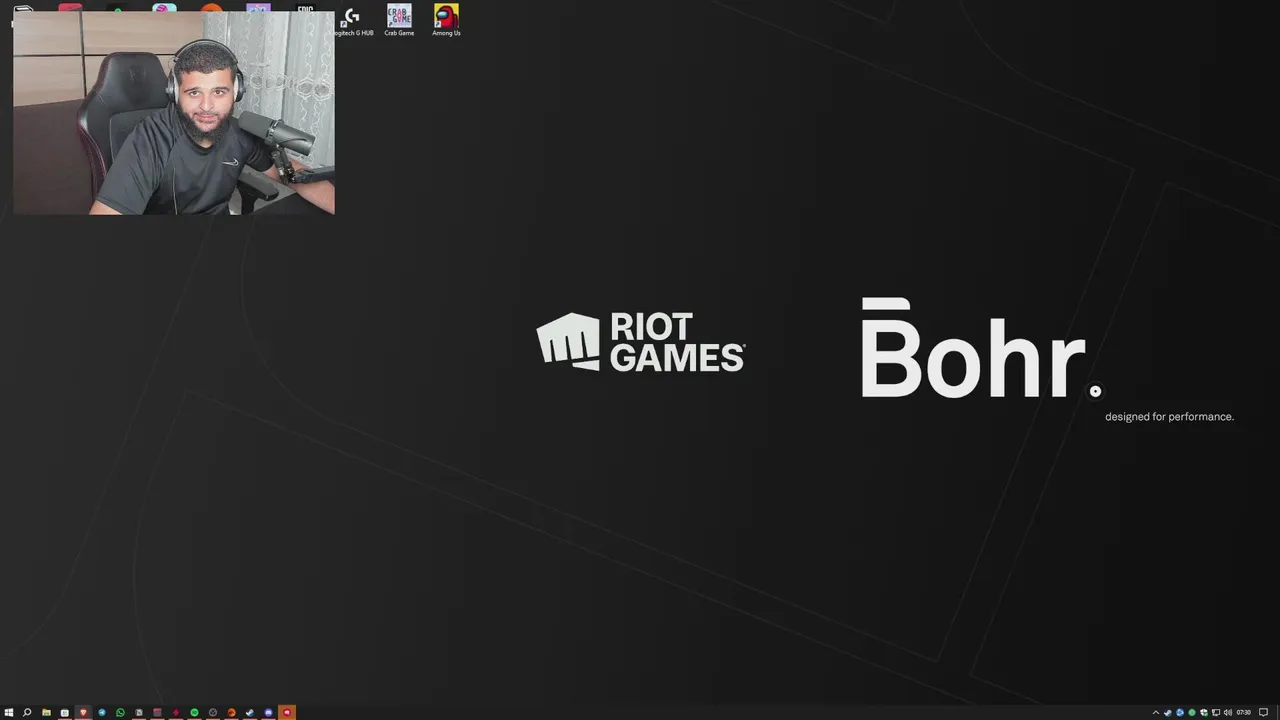Screen dimensions: 1280x720
Task: Click the Riot Games logo
Action: (640, 342)
